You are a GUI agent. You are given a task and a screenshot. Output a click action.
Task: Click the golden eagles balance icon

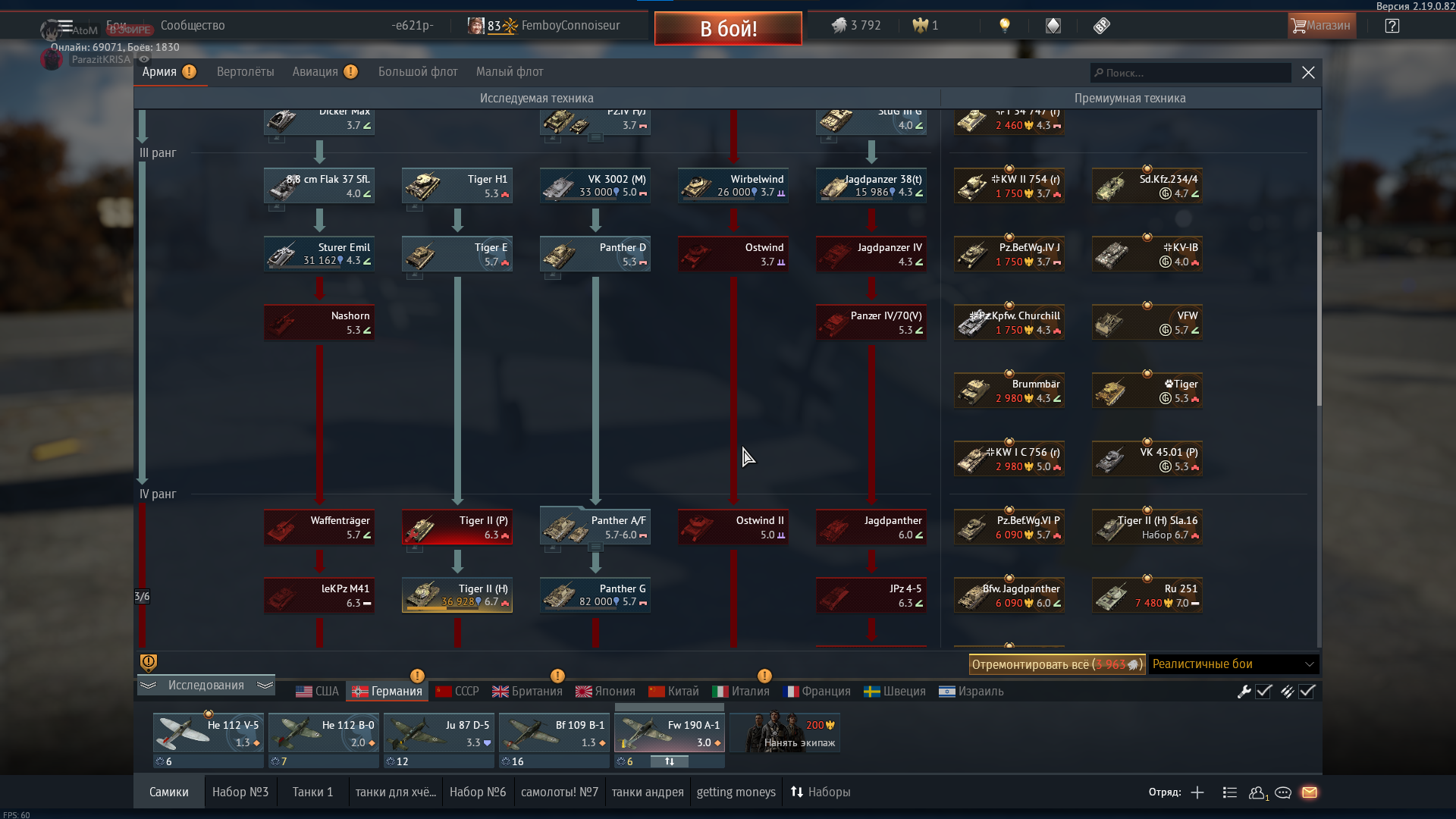(x=921, y=26)
